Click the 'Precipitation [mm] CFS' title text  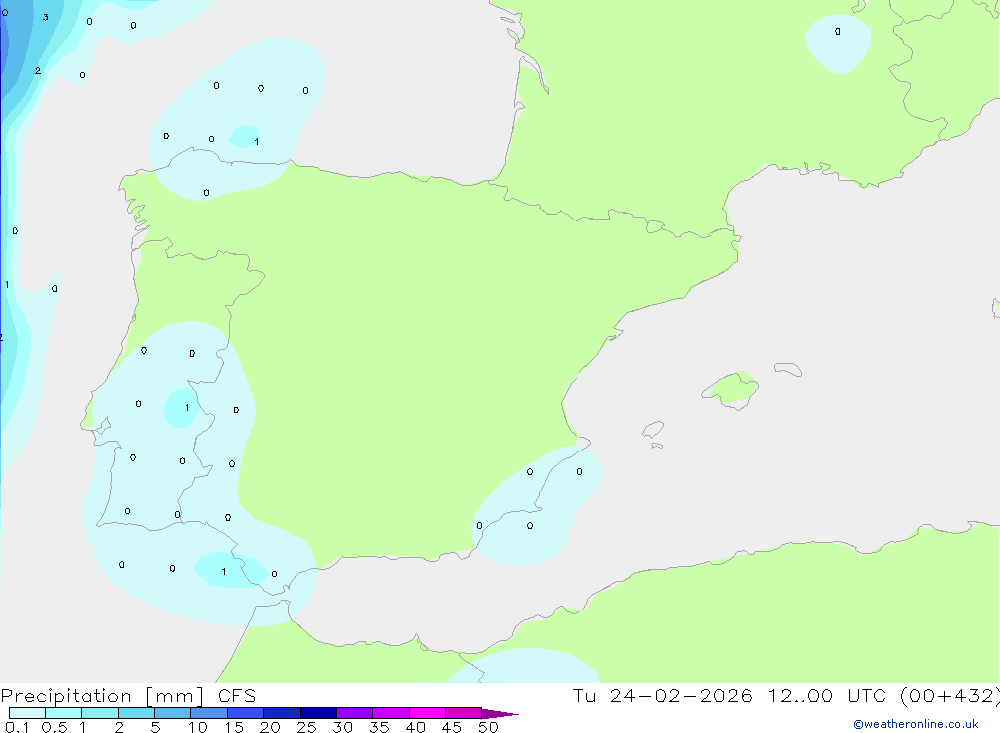coord(128,695)
